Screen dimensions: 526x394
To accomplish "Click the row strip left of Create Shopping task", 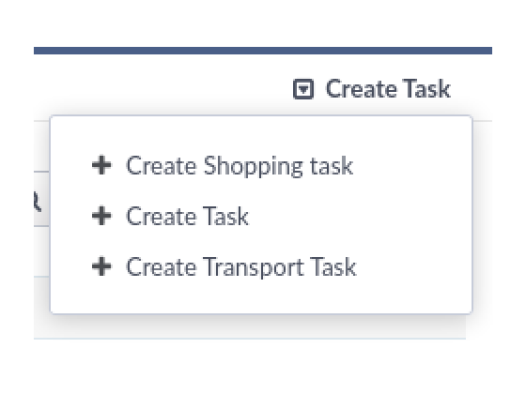I will tap(42, 146).
